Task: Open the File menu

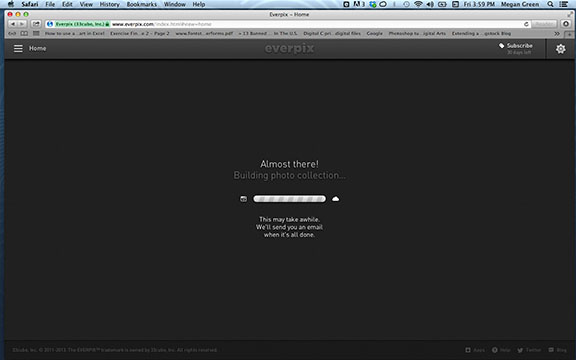Action: (50, 4)
